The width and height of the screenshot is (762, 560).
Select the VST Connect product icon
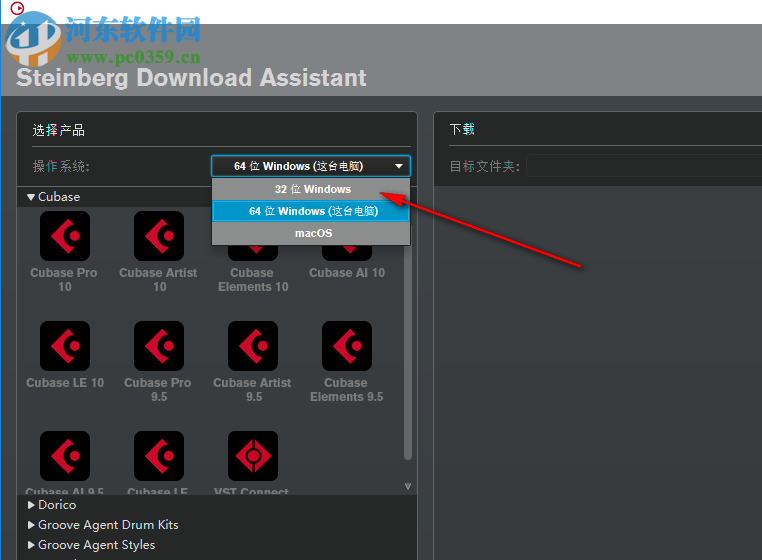[x=253, y=455]
